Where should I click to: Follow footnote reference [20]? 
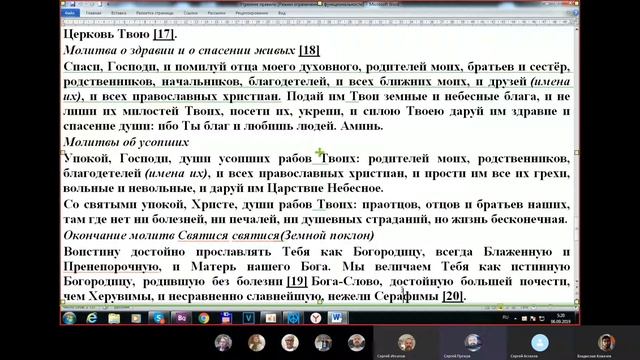(x=453, y=296)
